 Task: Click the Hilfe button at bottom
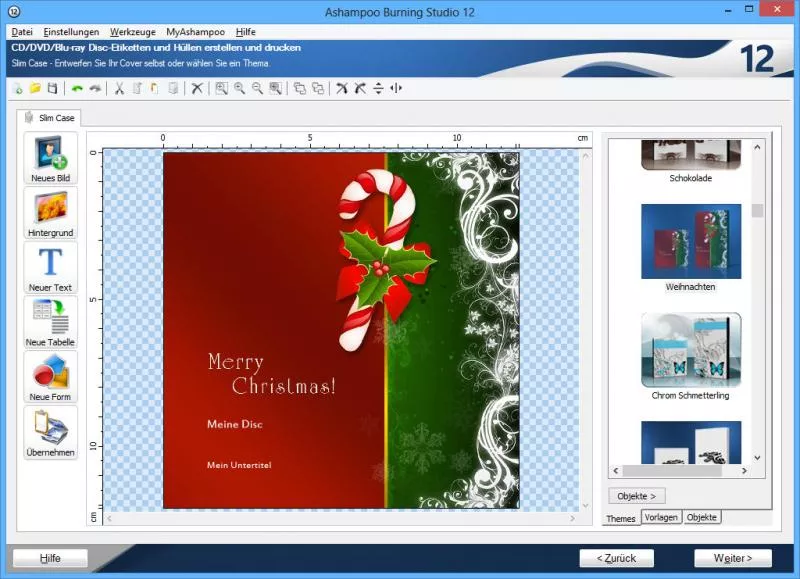pos(50,558)
